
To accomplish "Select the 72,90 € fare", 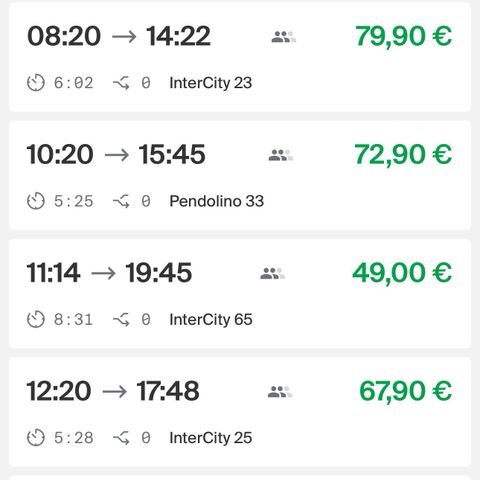I will (403, 154).
